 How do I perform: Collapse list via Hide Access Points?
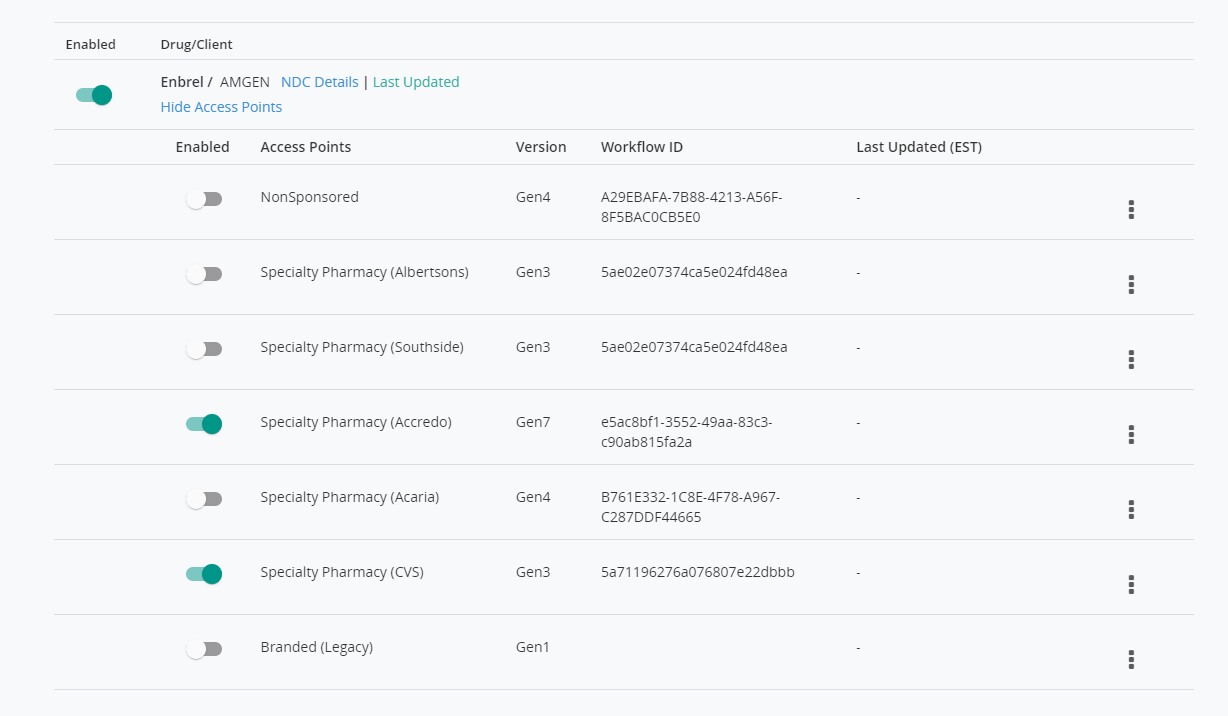tap(221, 107)
